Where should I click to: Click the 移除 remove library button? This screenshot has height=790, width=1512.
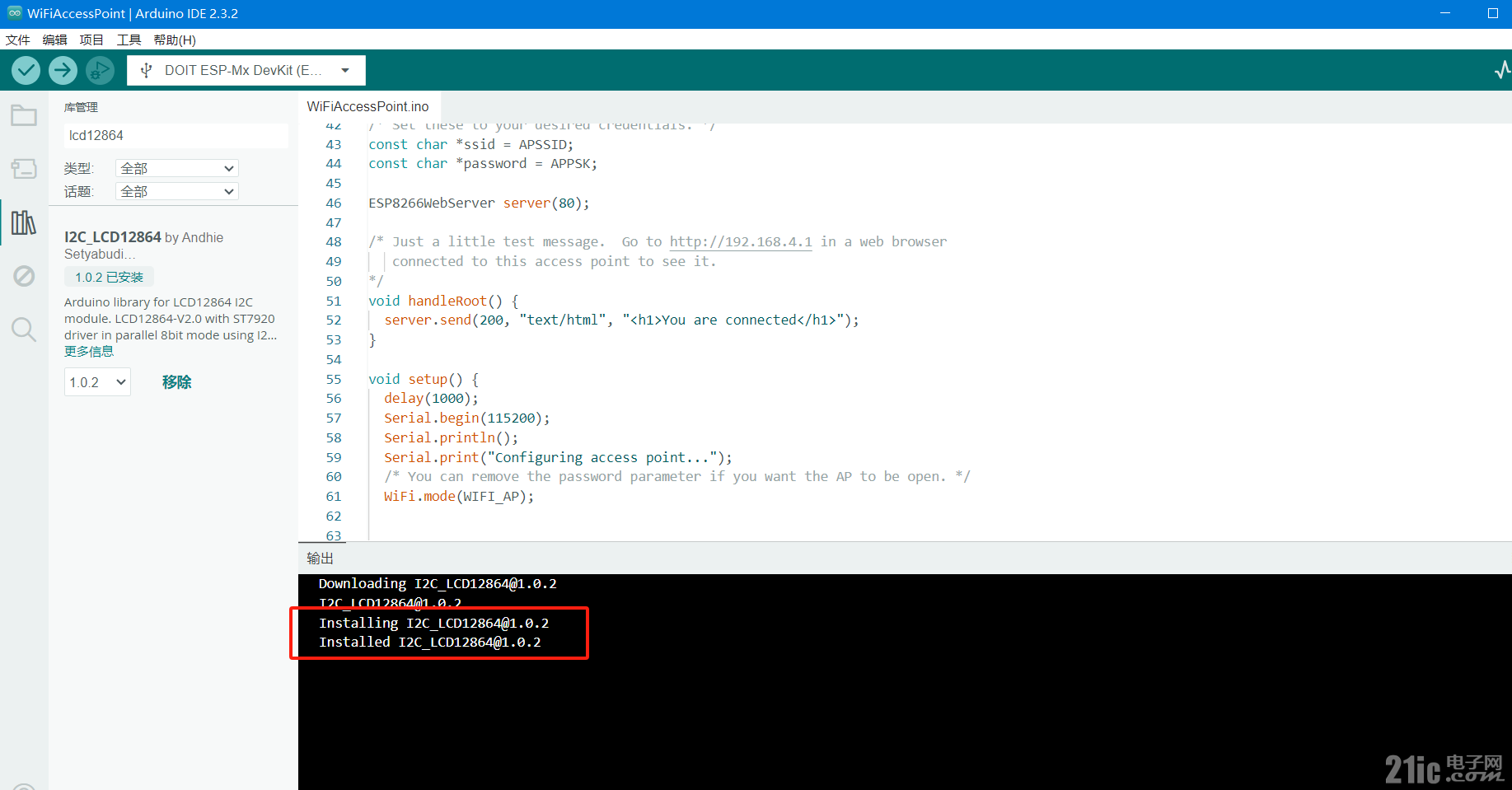[x=176, y=382]
